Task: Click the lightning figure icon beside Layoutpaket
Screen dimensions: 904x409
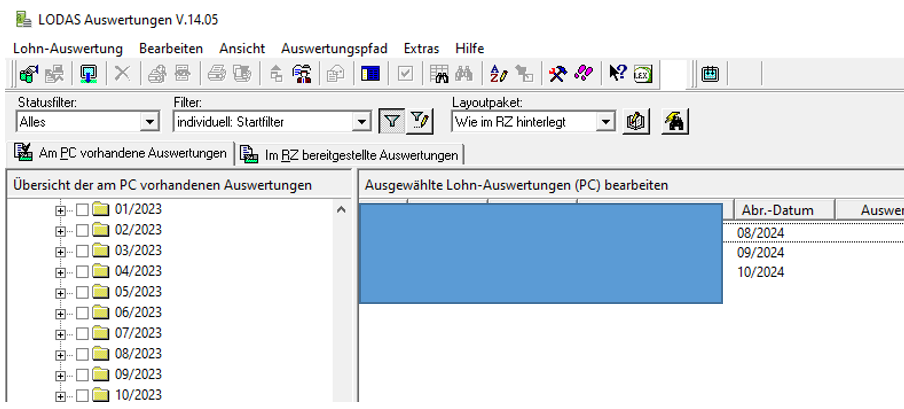Action: (x=675, y=122)
